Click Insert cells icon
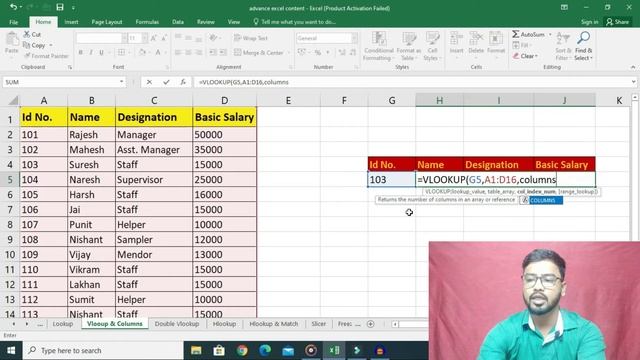 [x=456, y=43]
